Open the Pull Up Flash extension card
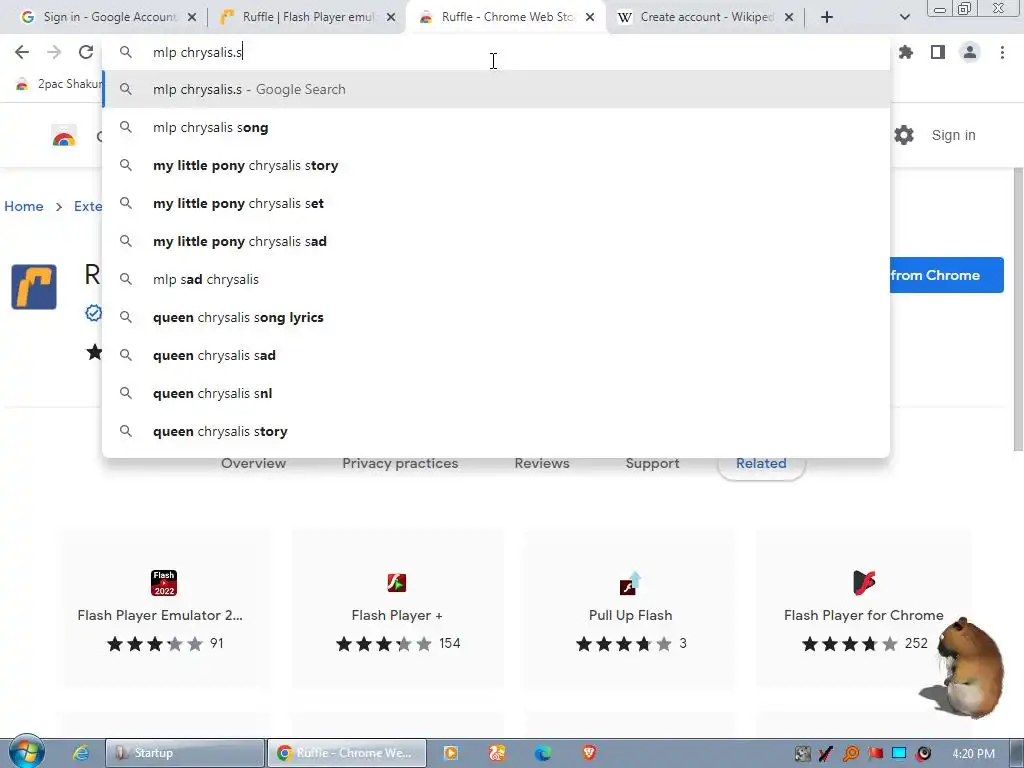This screenshot has height=768, width=1024. coord(630,609)
